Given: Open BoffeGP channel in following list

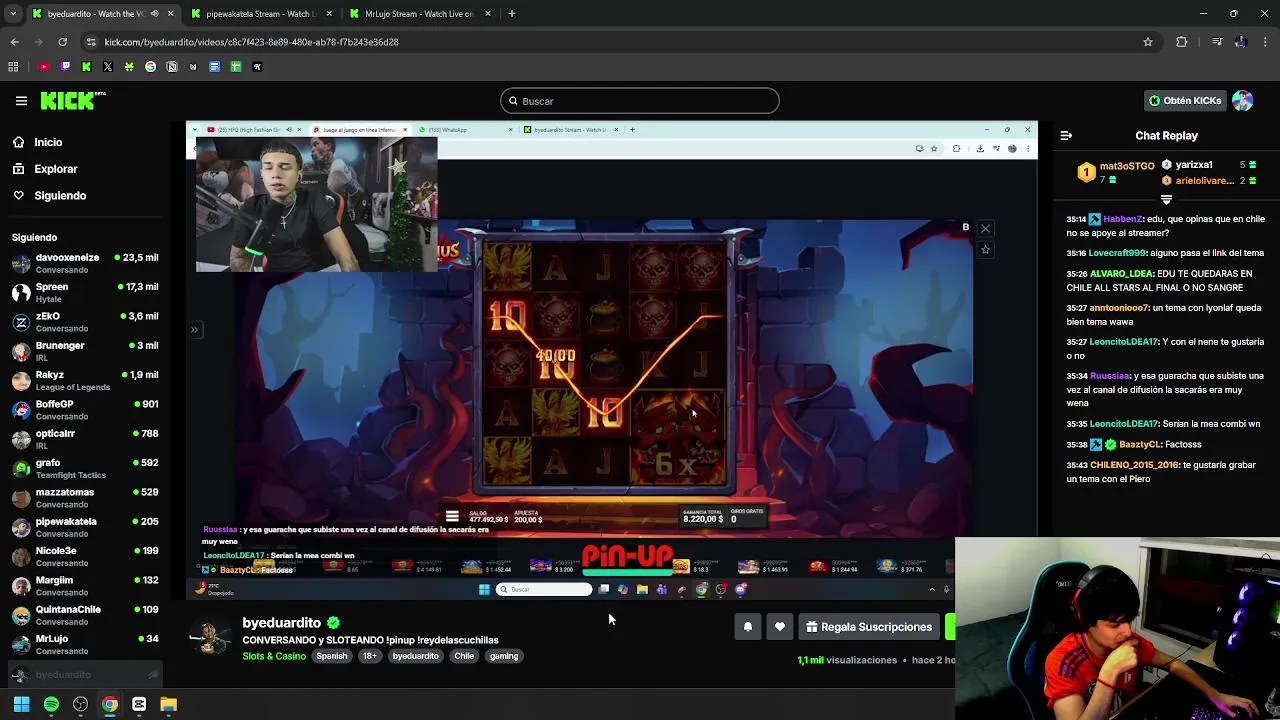Looking at the screenshot, I should click(85, 410).
